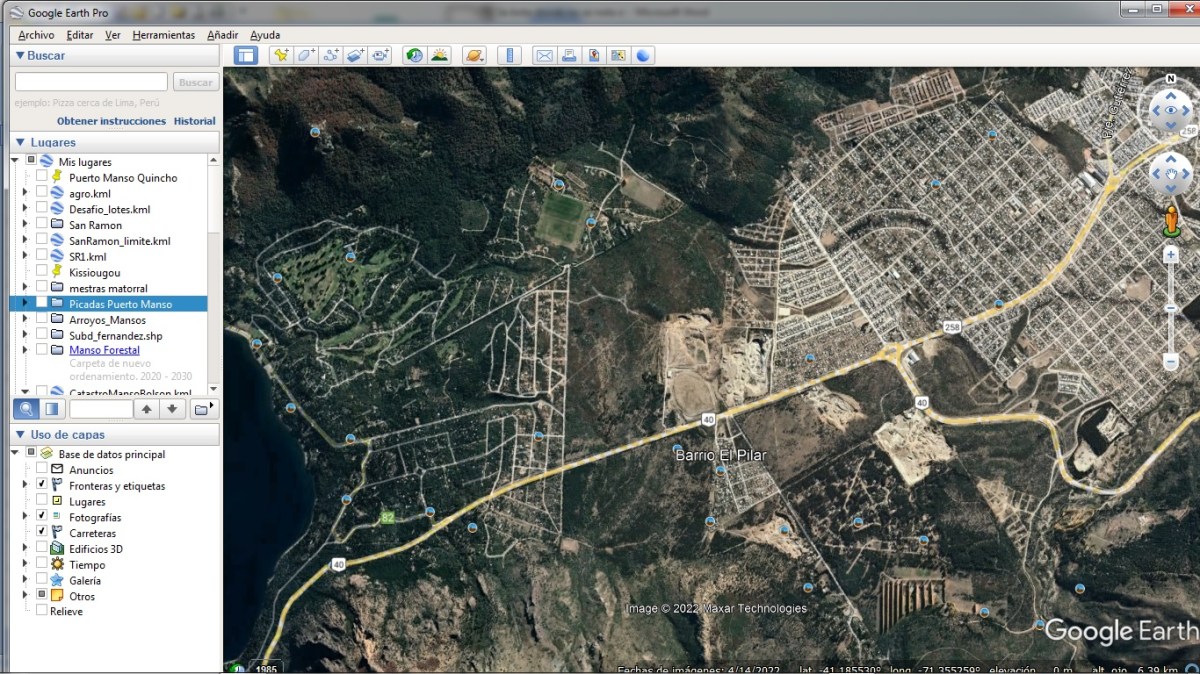Screen dimensions: 1200x674
Task: Click the email envelope toolbar icon
Action: pos(544,56)
